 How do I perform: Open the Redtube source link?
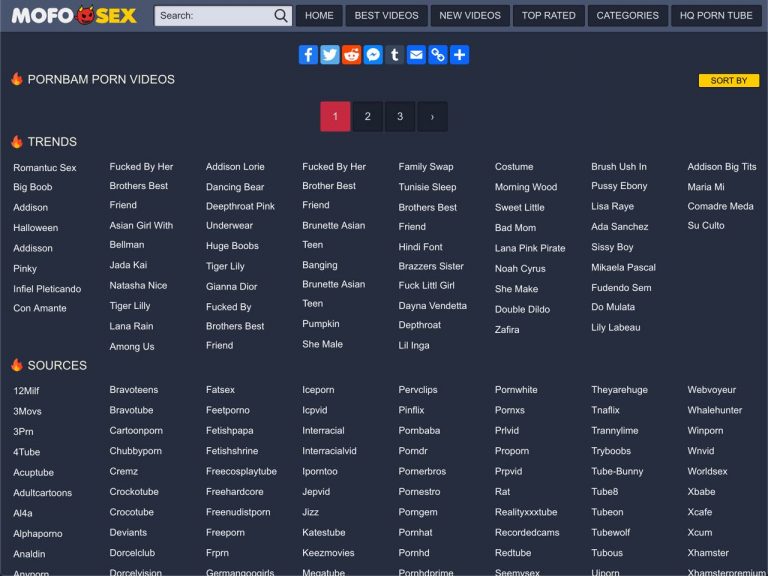(x=513, y=552)
